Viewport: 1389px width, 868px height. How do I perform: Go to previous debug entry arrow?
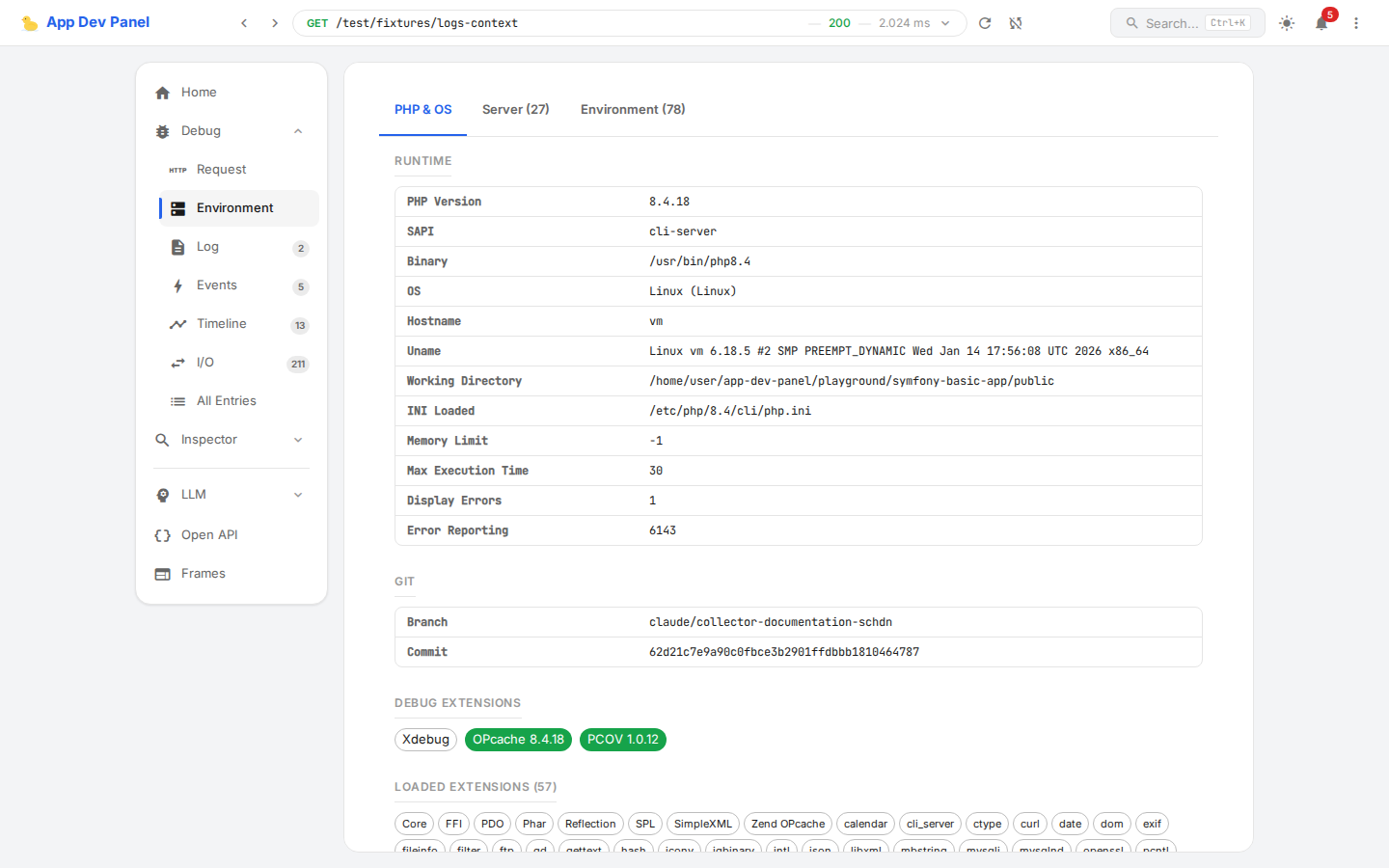[244, 23]
